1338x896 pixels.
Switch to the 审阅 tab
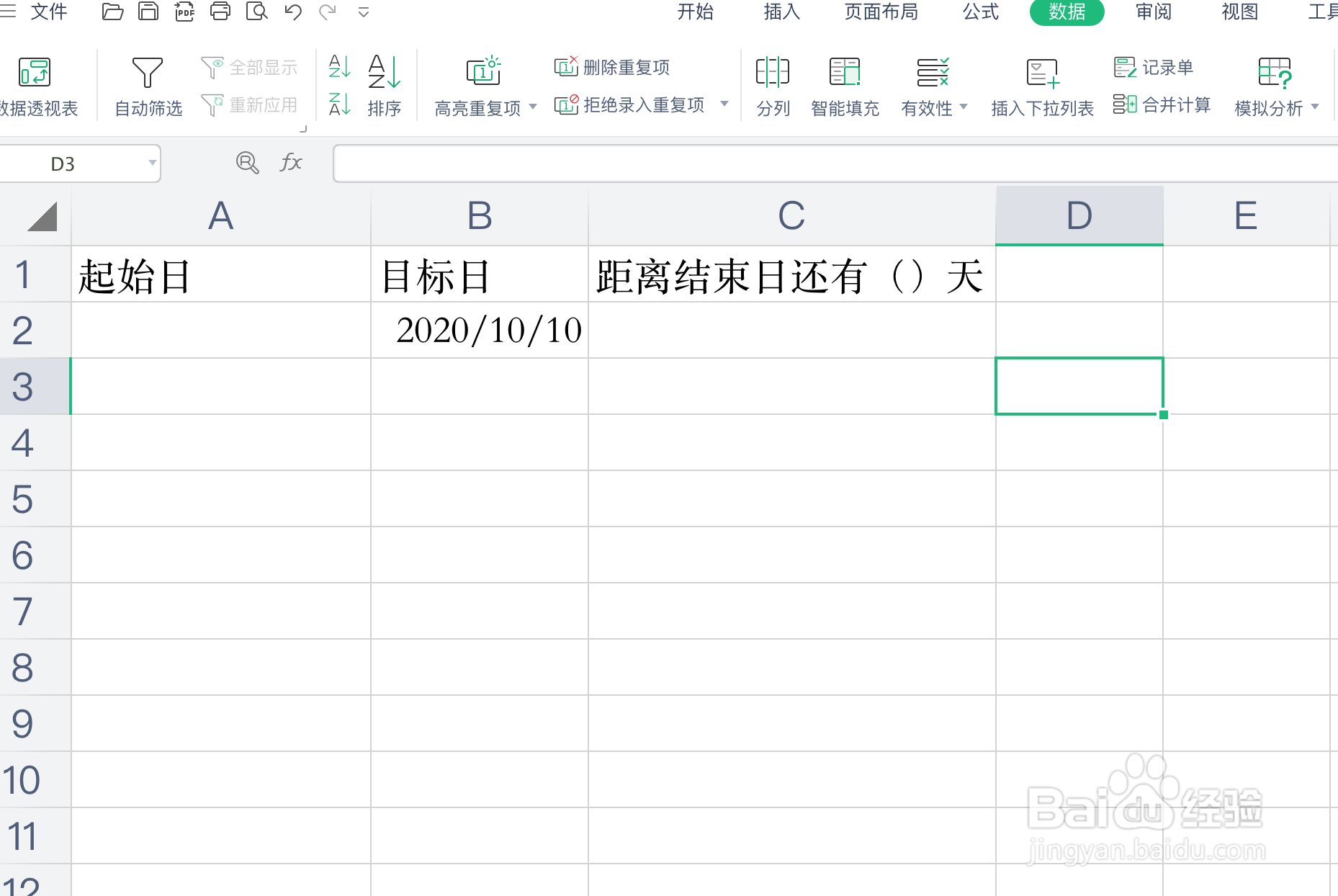tap(1154, 12)
